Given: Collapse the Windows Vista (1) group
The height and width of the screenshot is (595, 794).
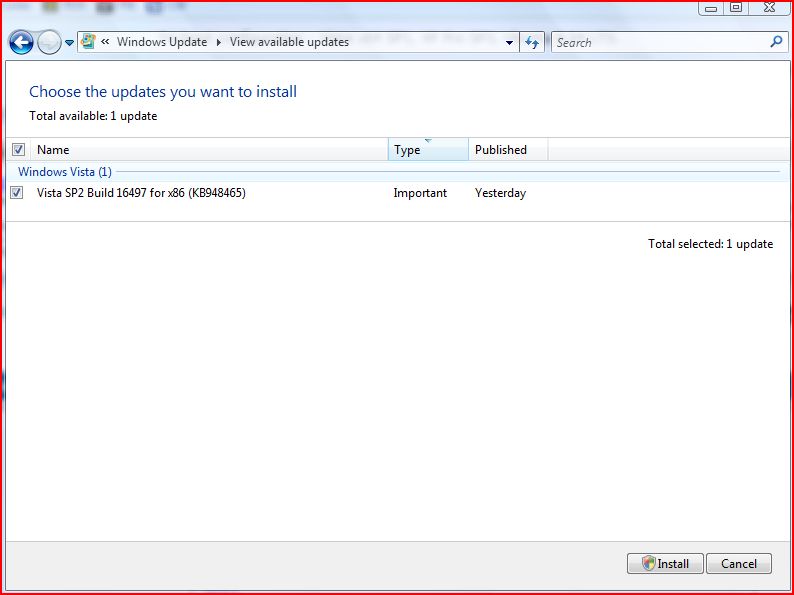Looking at the screenshot, I should pos(65,172).
